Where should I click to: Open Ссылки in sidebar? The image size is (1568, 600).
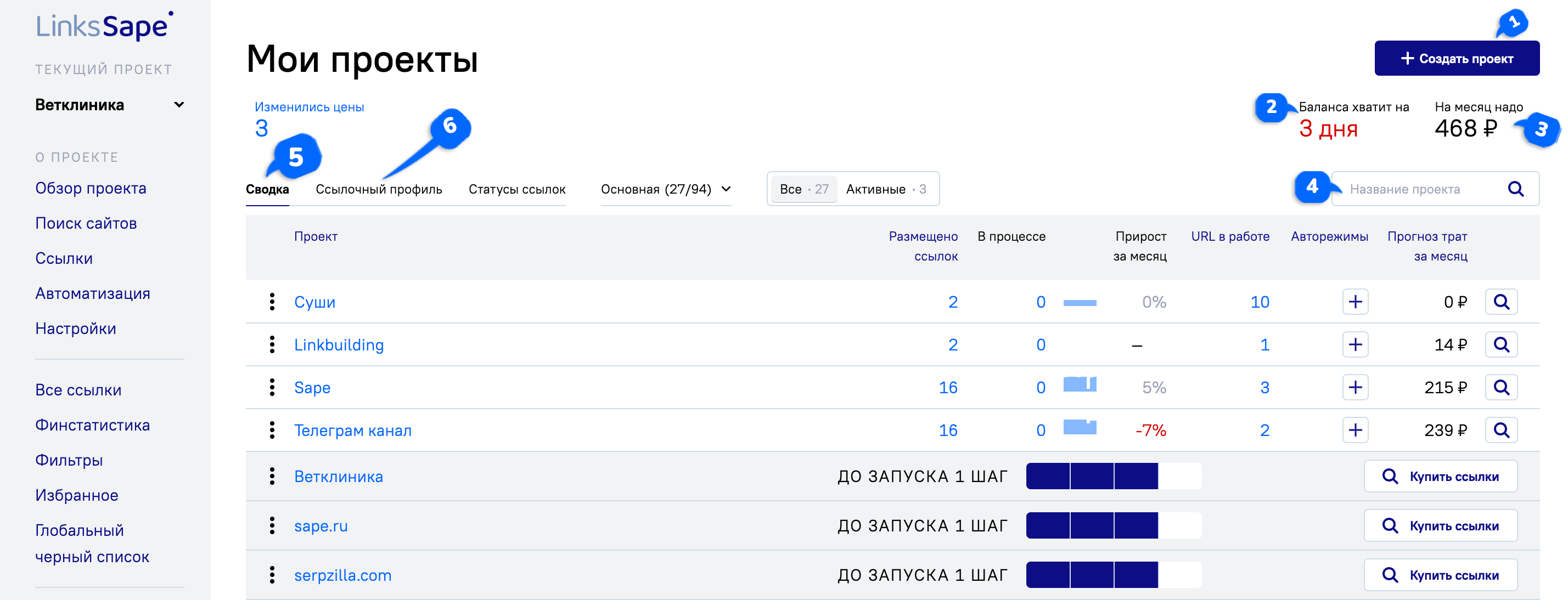(64, 259)
